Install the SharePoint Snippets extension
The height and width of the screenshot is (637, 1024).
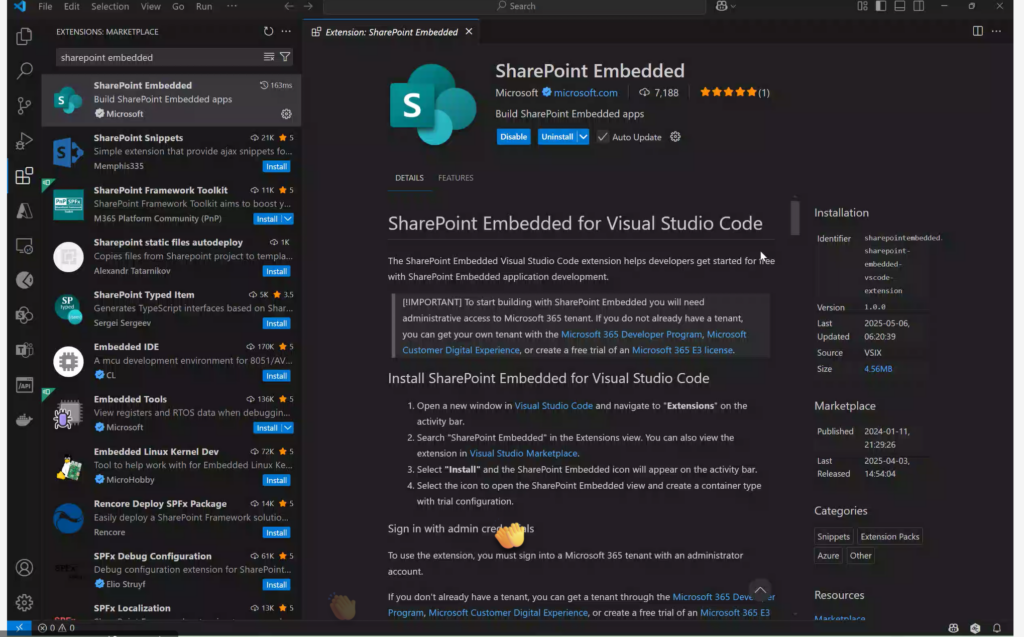(x=276, y=167)
